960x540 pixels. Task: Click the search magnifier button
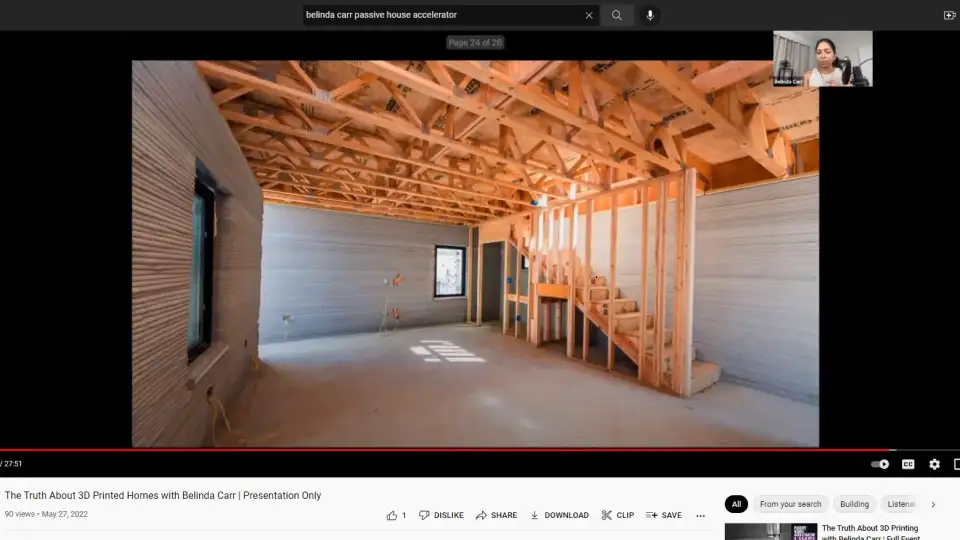[617, 15]
